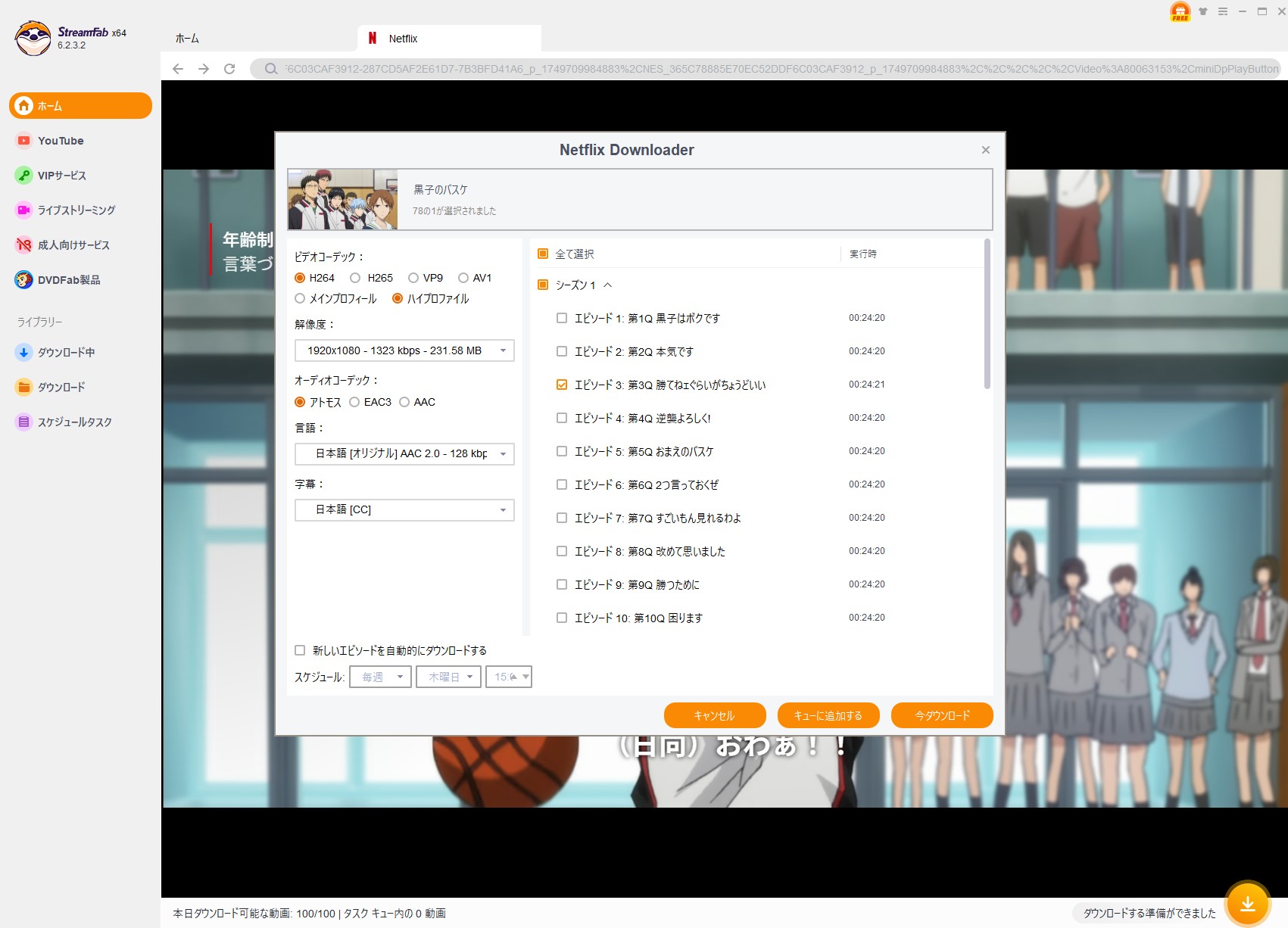Select VP9 video codec

point(413,278)
